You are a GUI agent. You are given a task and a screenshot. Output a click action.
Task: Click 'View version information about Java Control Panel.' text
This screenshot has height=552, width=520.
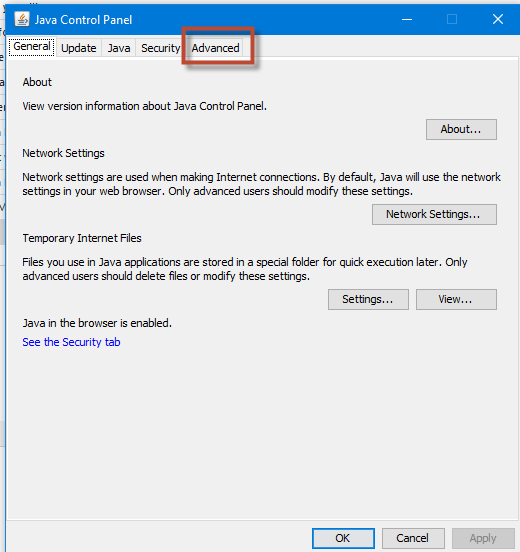[145, 106]
